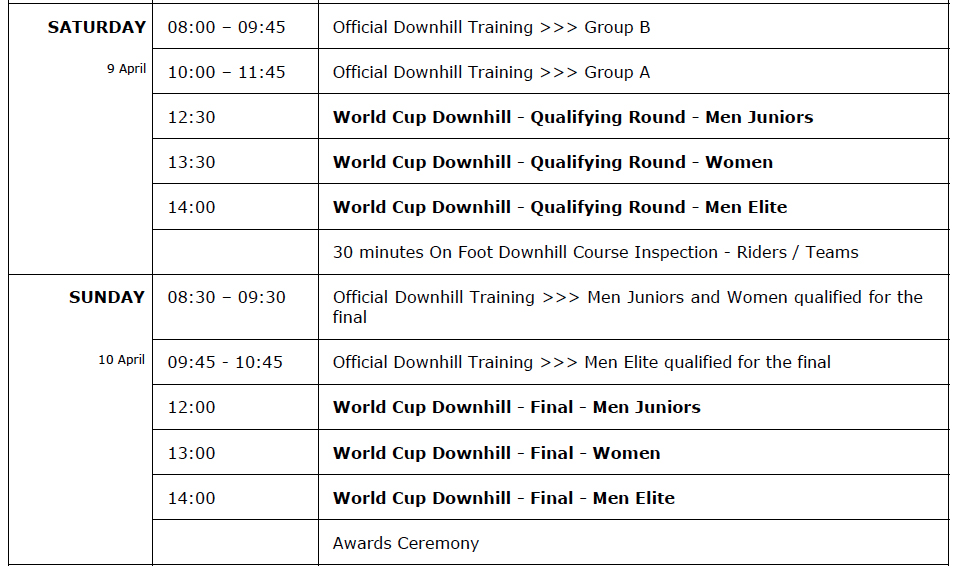
Task: Select Qualifying Round - Men Juniors entry
Action: (x=573, y=118)
